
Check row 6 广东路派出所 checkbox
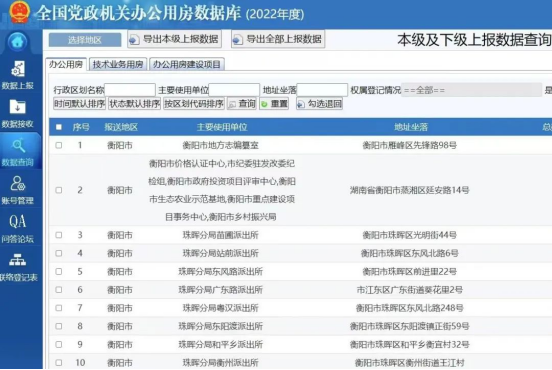coord(59,290)
